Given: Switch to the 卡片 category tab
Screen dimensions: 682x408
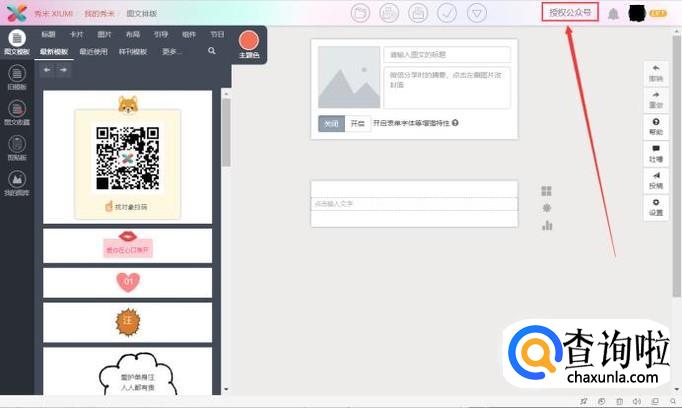Looking at the screenshot, I should click(76, 34).
